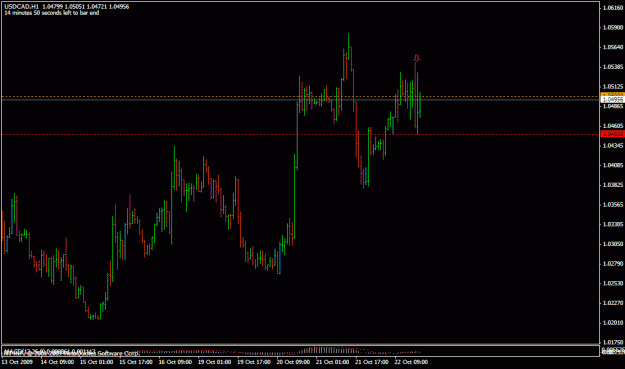Click price axis label 1.05640
Image resolution: width=625 pixels, height=369 pixels.
point(613,47)
